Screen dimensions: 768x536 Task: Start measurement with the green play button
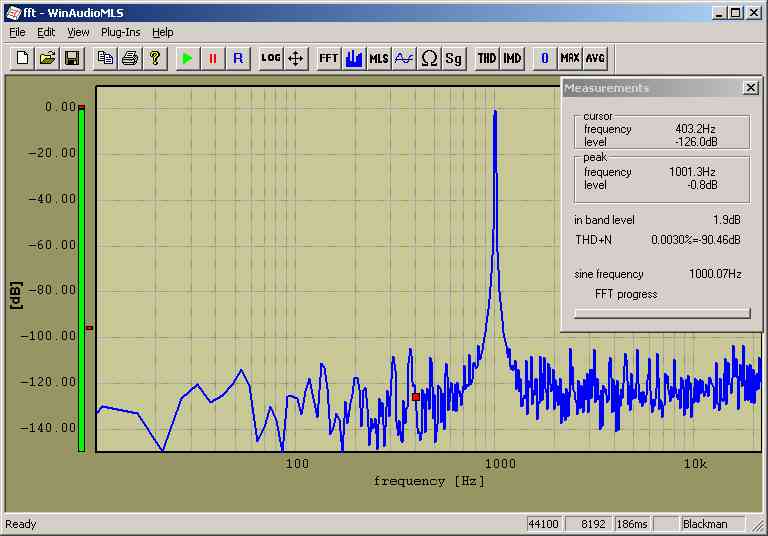[187, 58]
